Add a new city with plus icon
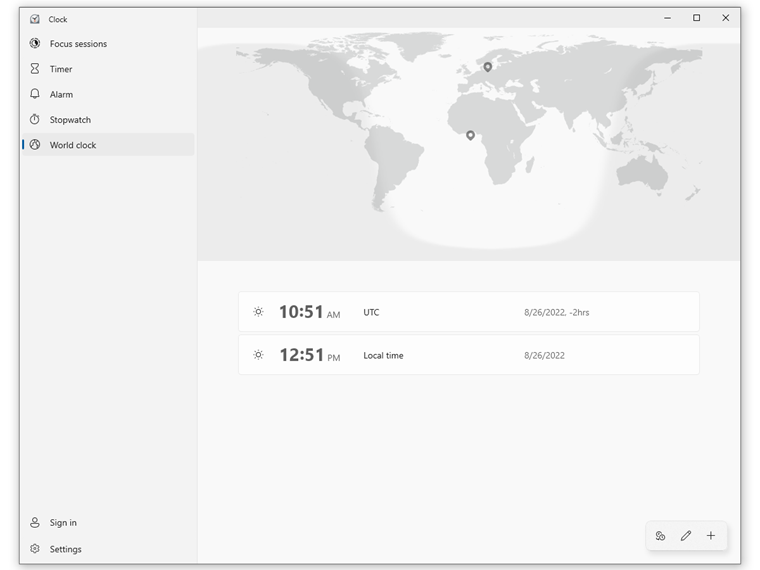Viewport: 760px width, 570px height. tap(711, 536)
